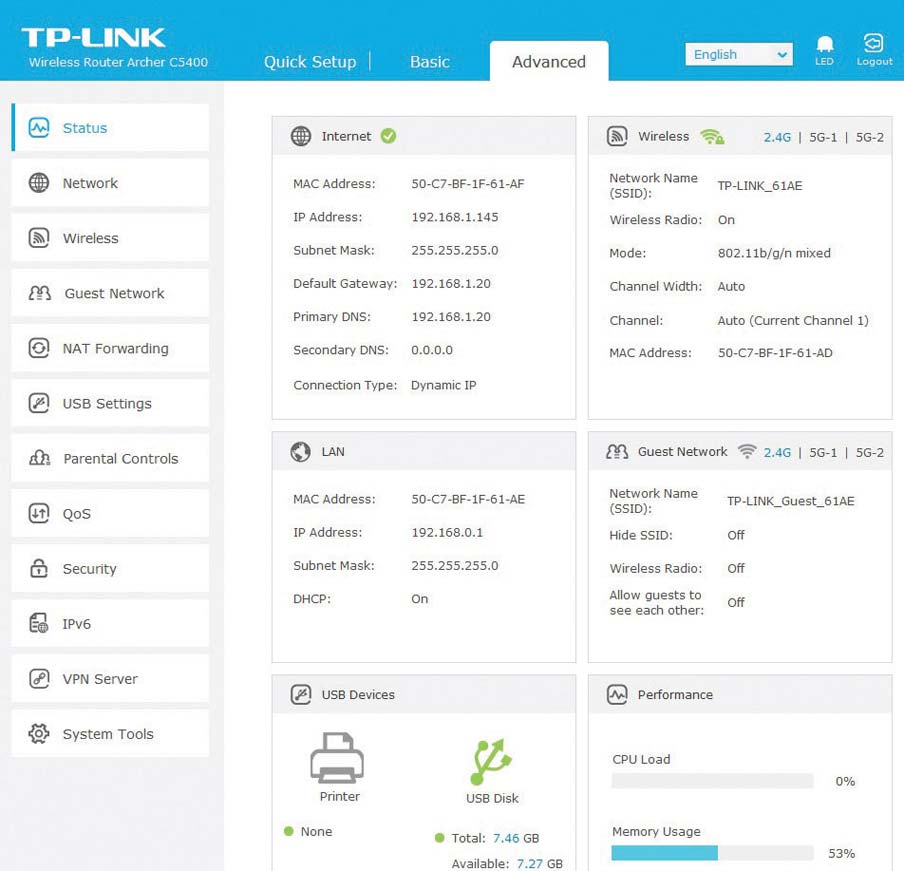
Task: Click the Guest Network panel header icon
Action: 617,451
